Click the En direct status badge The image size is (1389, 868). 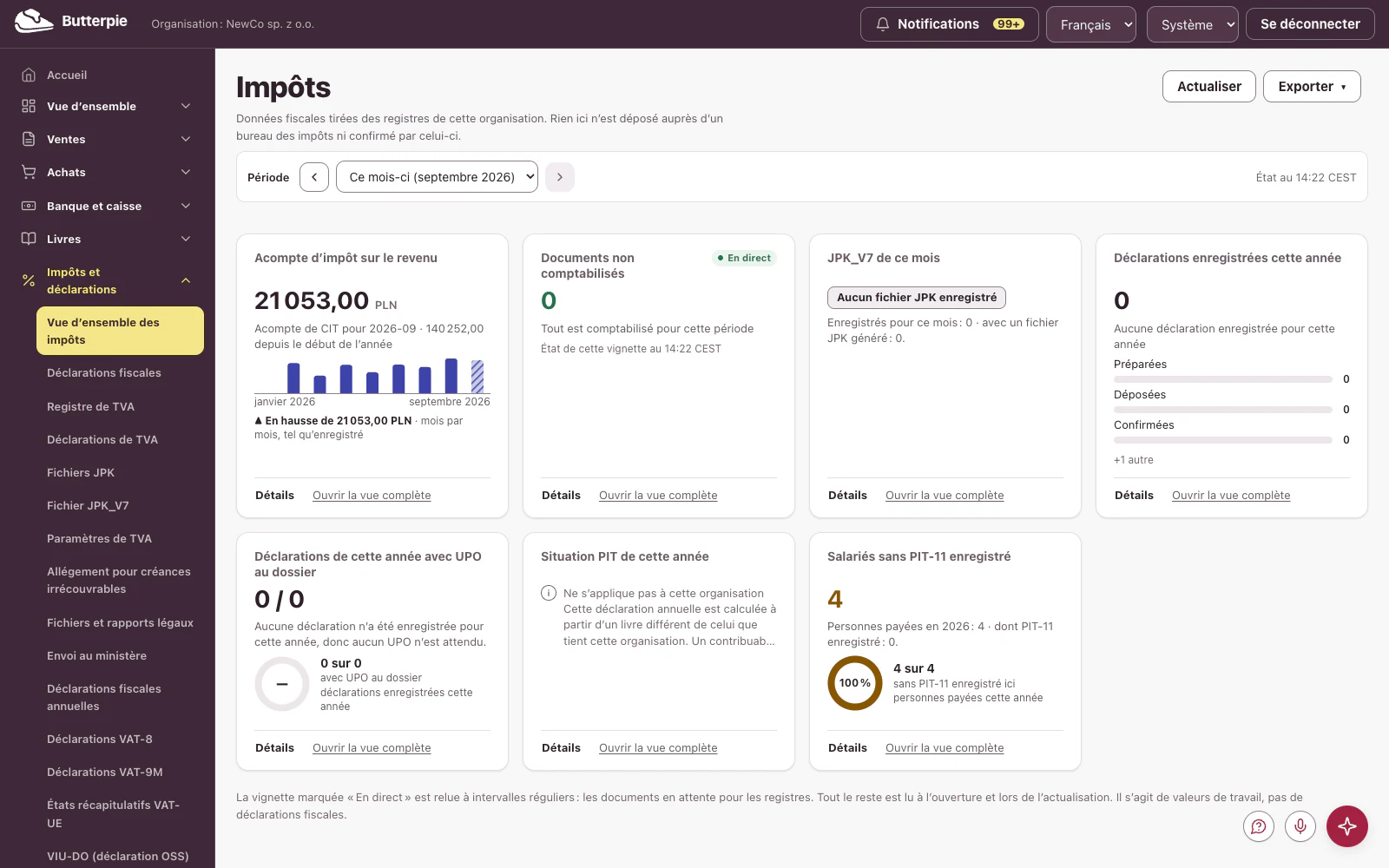[x=744, y=258]
